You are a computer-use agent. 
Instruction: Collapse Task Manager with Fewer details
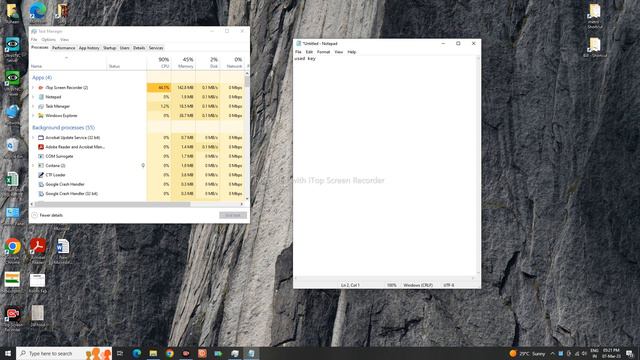point(47,215)
